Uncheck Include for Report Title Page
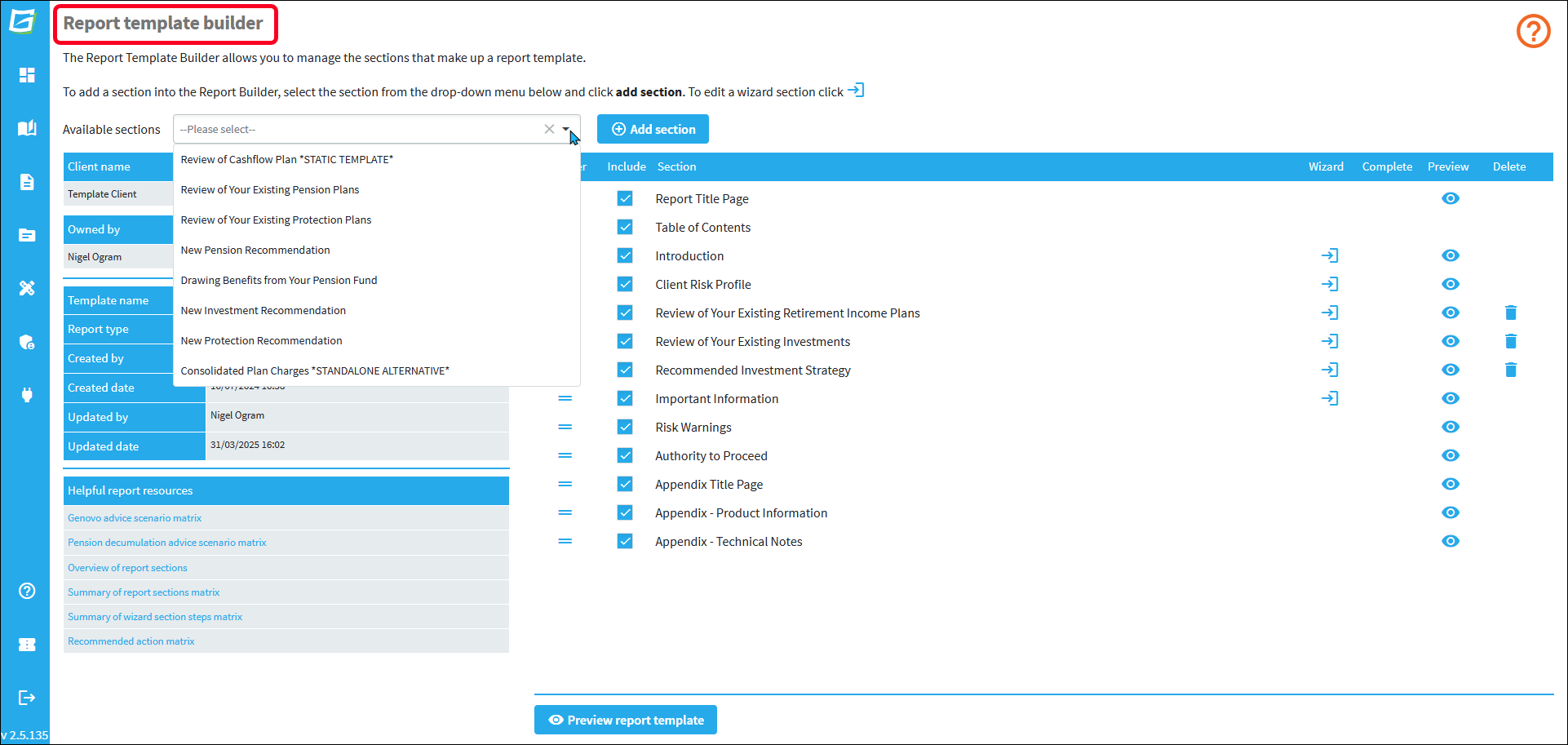Screen dimensions: 1568x745 point(625,198)
